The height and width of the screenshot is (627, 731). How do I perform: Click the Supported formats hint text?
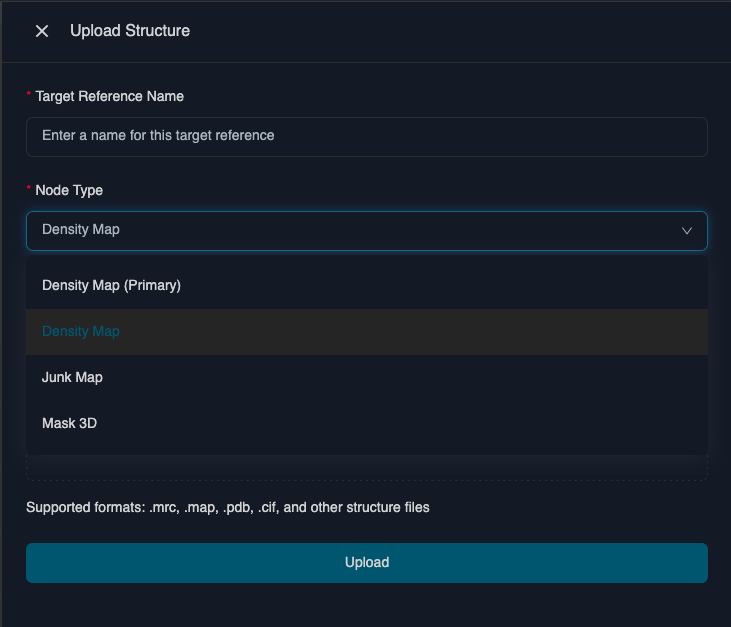click(227, 507)
